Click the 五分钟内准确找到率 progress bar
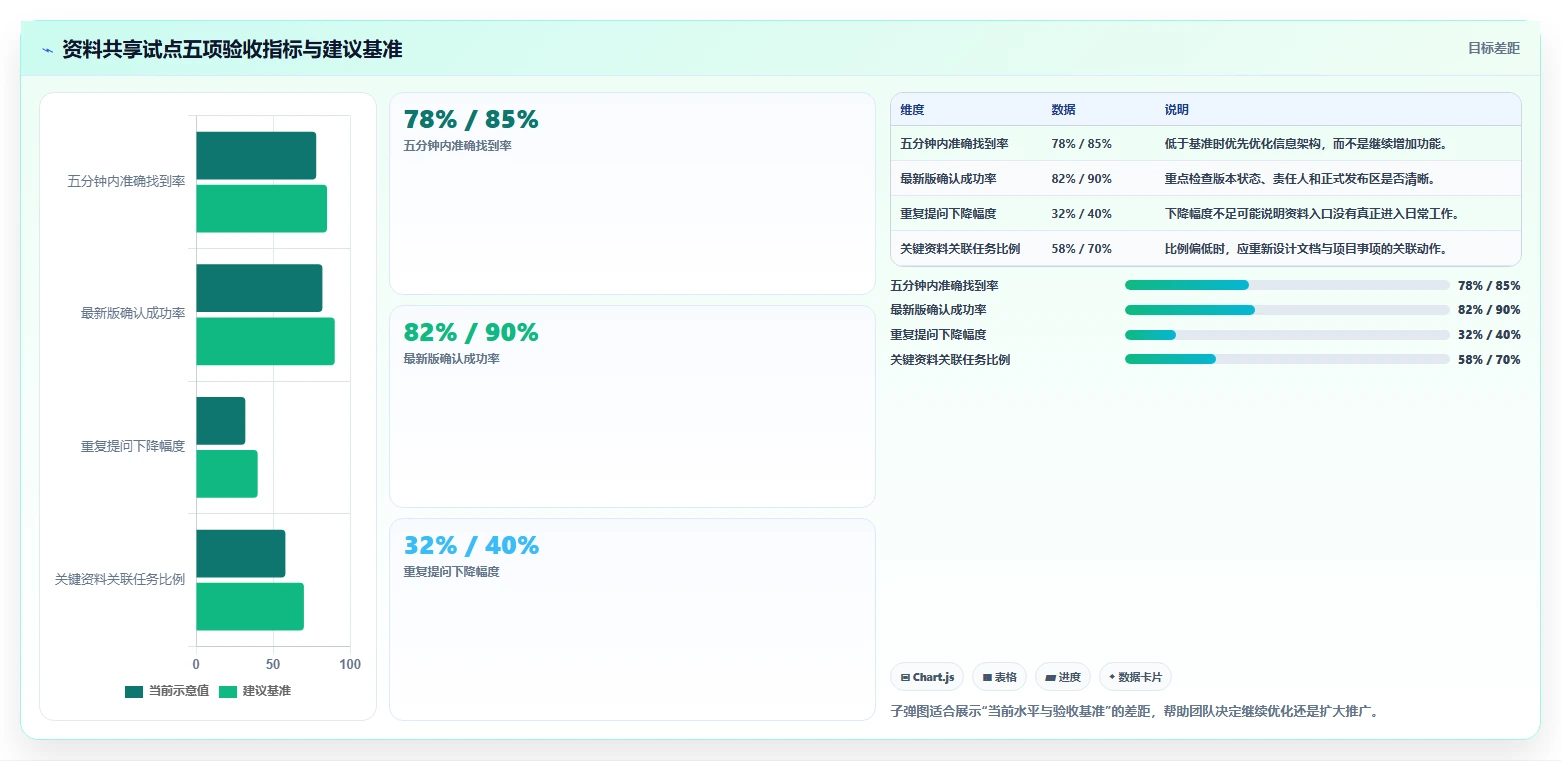Viewport: 1561px width, 761px height. coord(1287,285)
